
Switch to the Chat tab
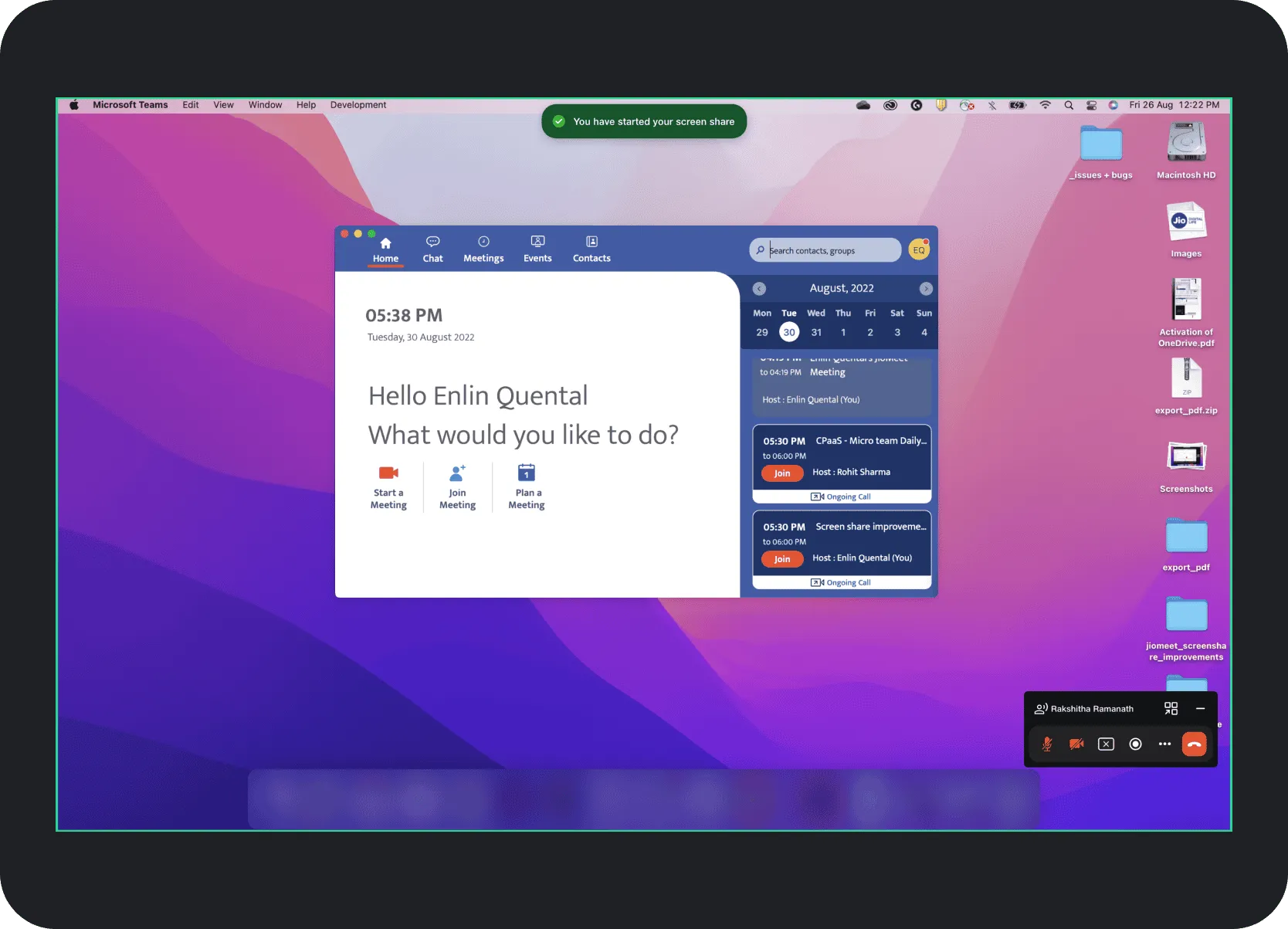pos(432,249)
